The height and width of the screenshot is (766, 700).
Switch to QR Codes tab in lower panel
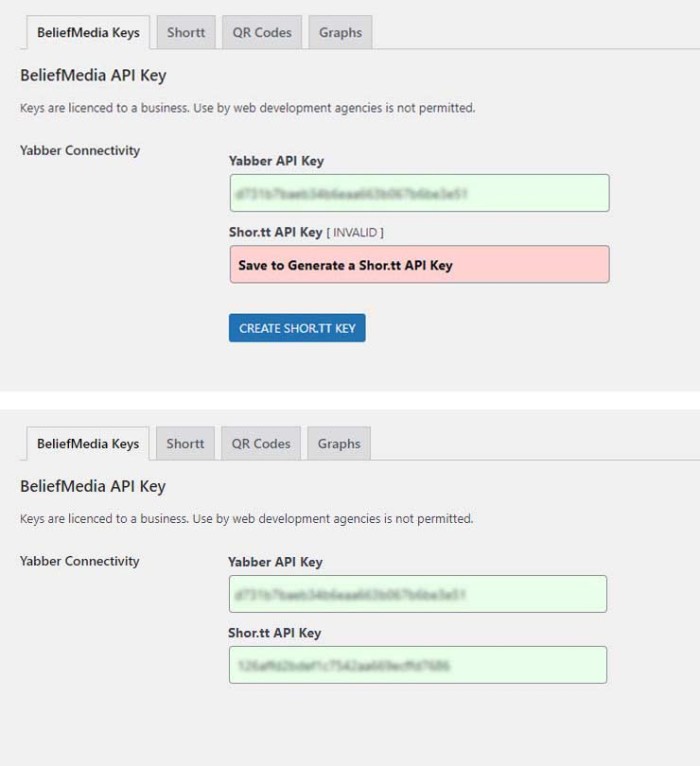click(261, 443)
